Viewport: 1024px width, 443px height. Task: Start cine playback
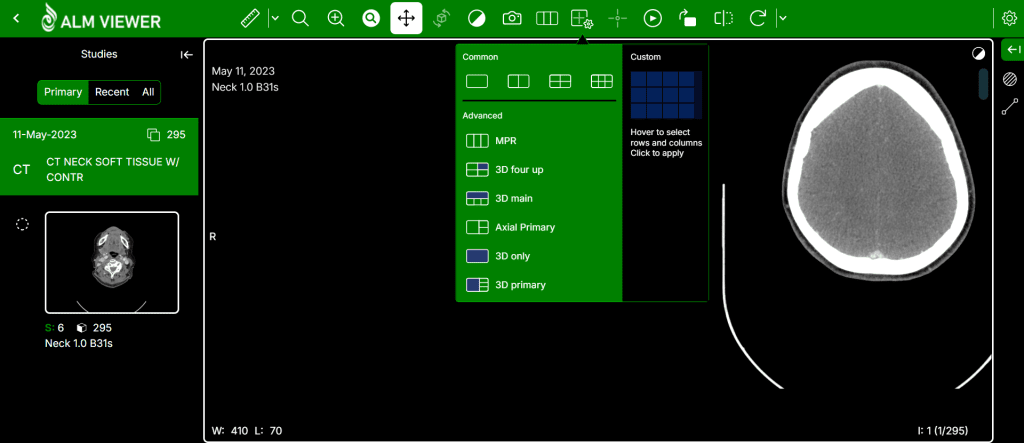[652, 18]
